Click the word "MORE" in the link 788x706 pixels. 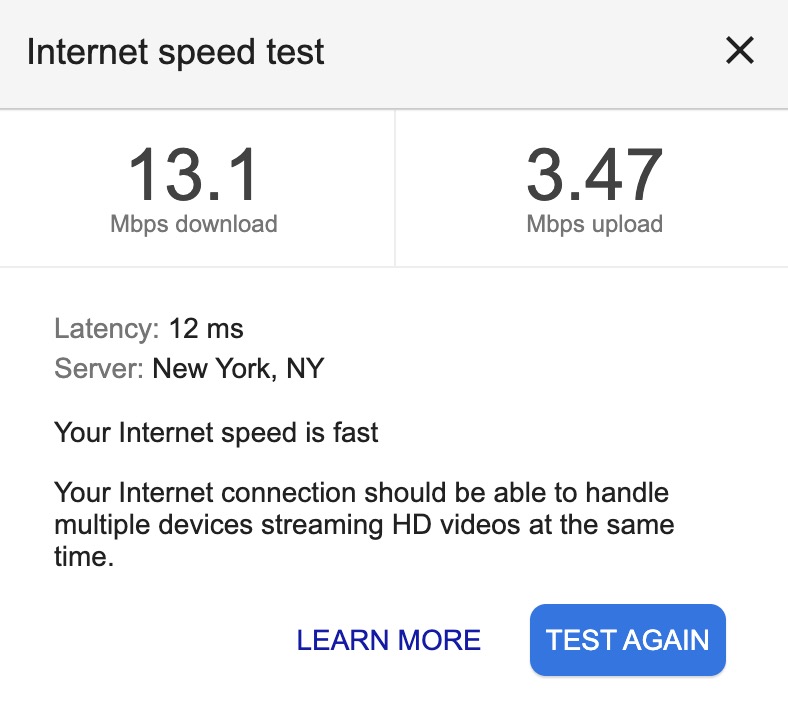coord(439,640)
